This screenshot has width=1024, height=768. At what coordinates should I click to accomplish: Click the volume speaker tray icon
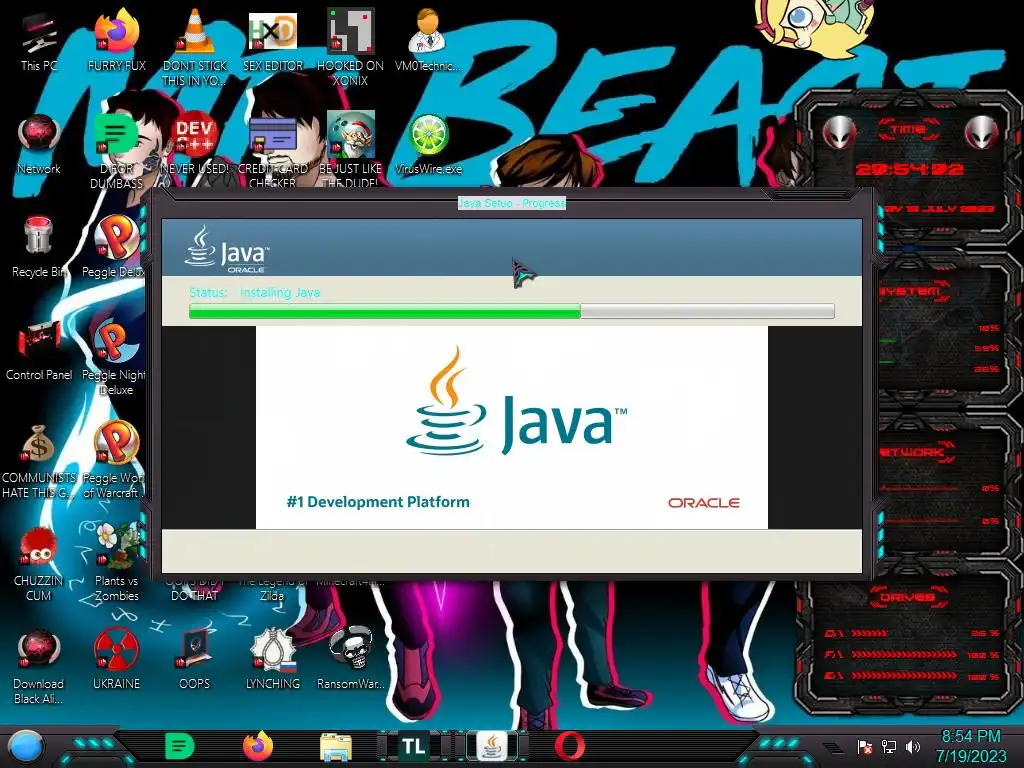[x=913, y=747]
